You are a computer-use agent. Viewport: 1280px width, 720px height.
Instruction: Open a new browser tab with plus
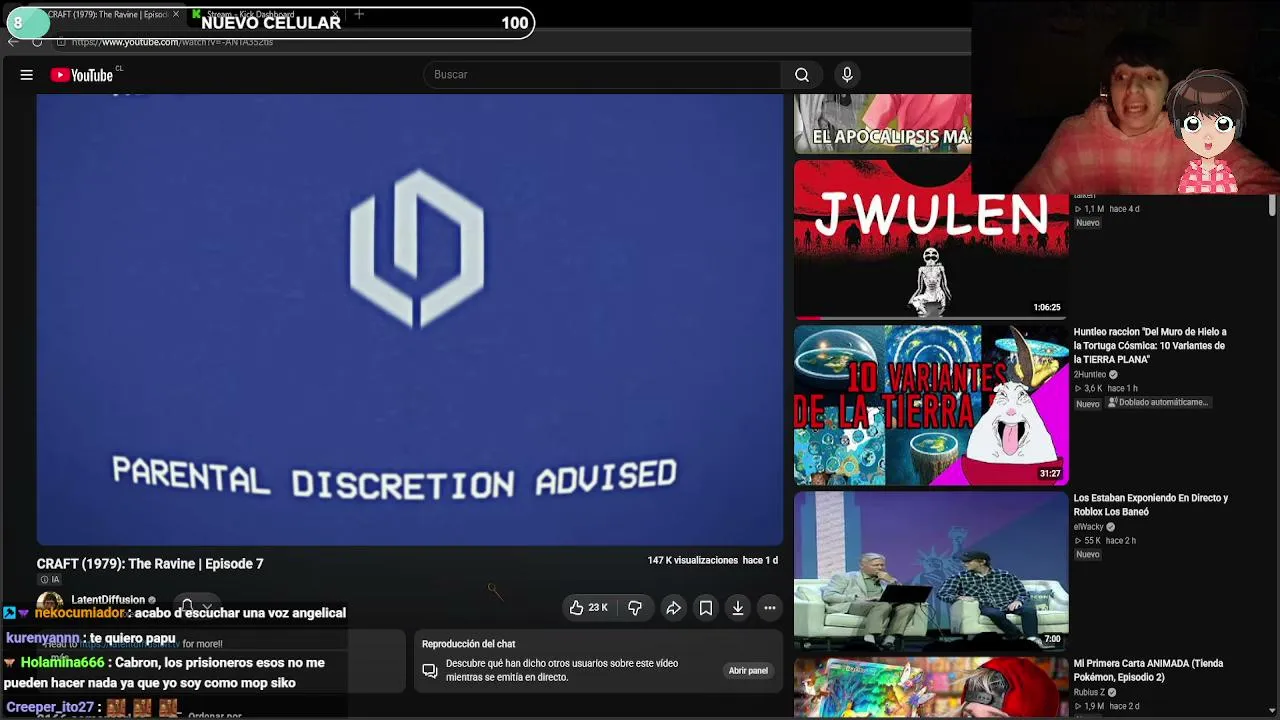(359, 15)
